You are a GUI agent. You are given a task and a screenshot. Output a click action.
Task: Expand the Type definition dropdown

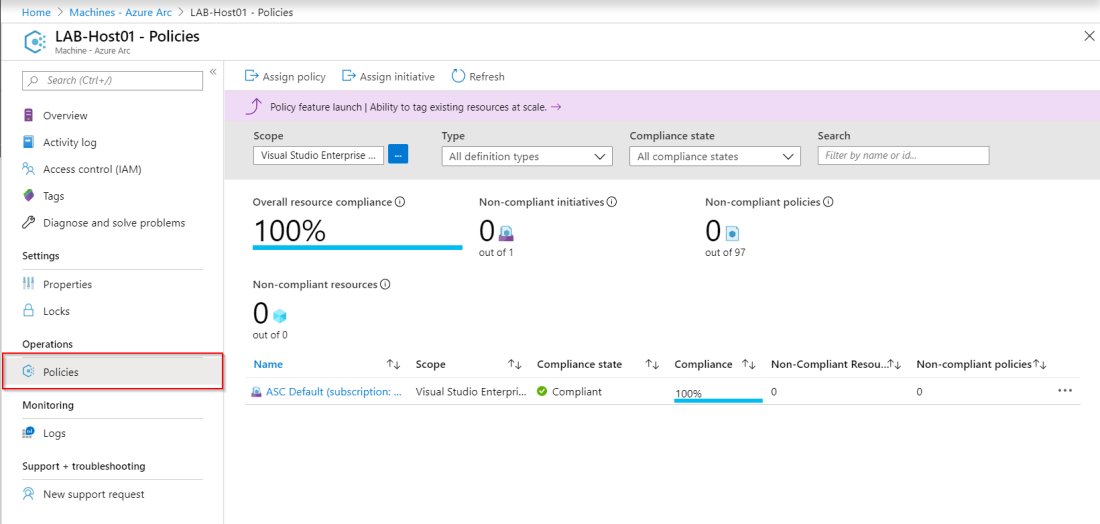point(527,156)
